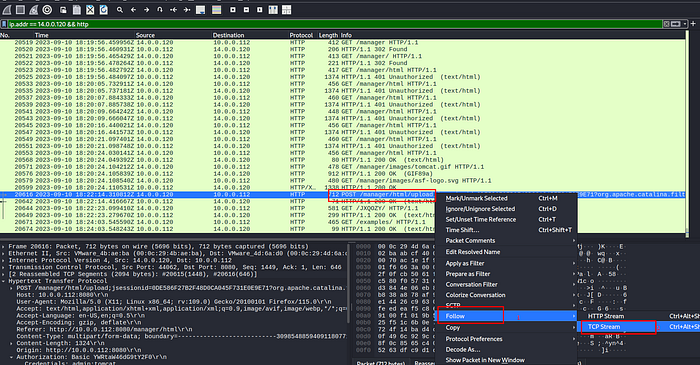Apply the display filter text

coord(675,24)
